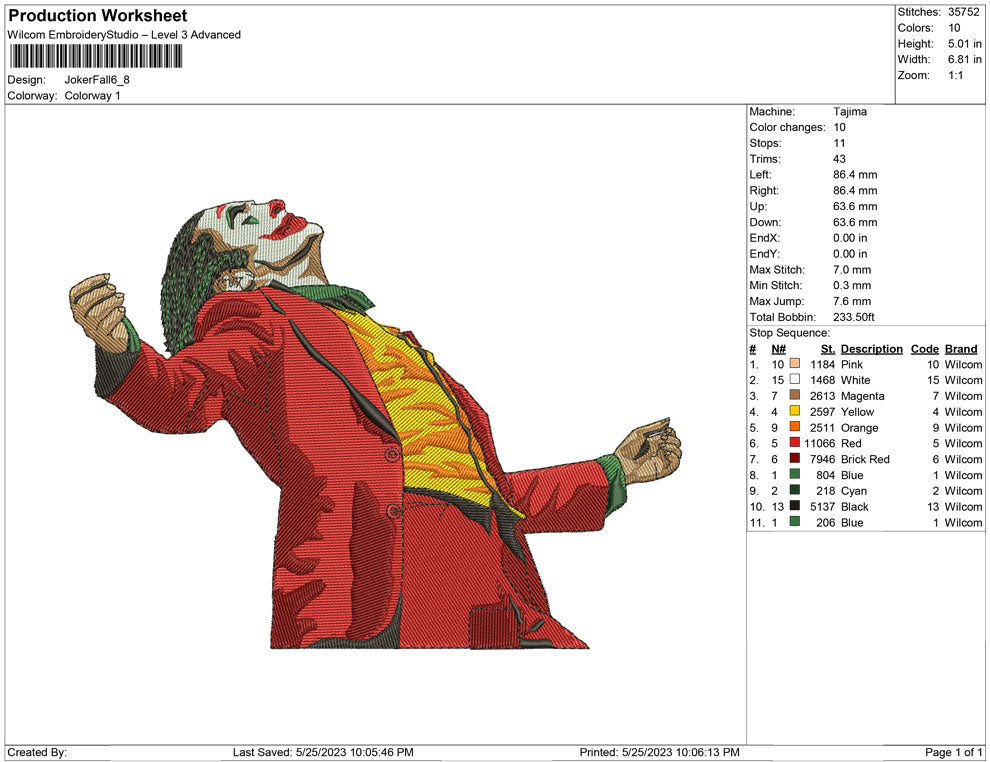This screenshot has width=990, height=762.
Task: Click the 'Color changes:' label
Action: [787, 127]
